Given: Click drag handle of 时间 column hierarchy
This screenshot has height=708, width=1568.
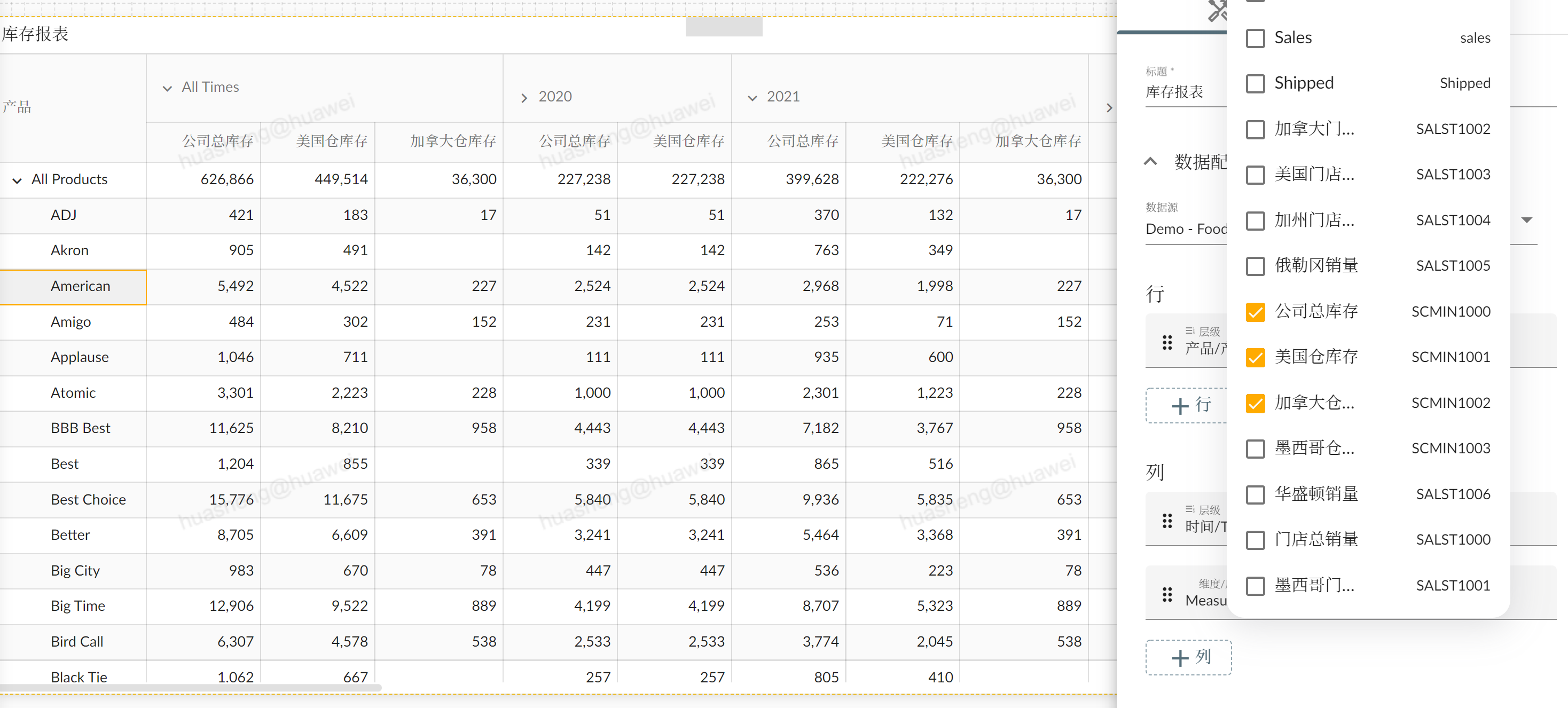Looking at the screenshot, I should click(1167, 521).
